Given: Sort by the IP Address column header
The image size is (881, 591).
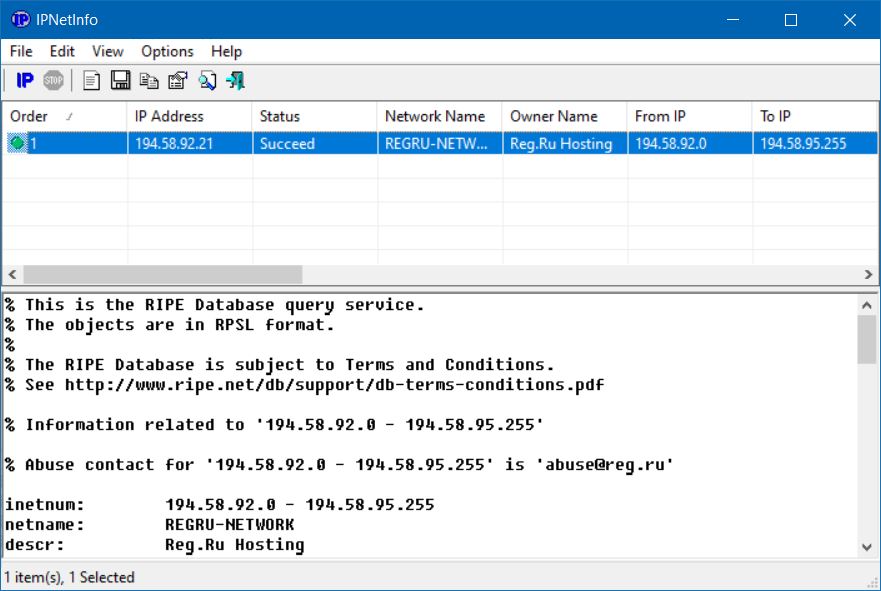Looking at the screenshot, I should click(190, 116).
